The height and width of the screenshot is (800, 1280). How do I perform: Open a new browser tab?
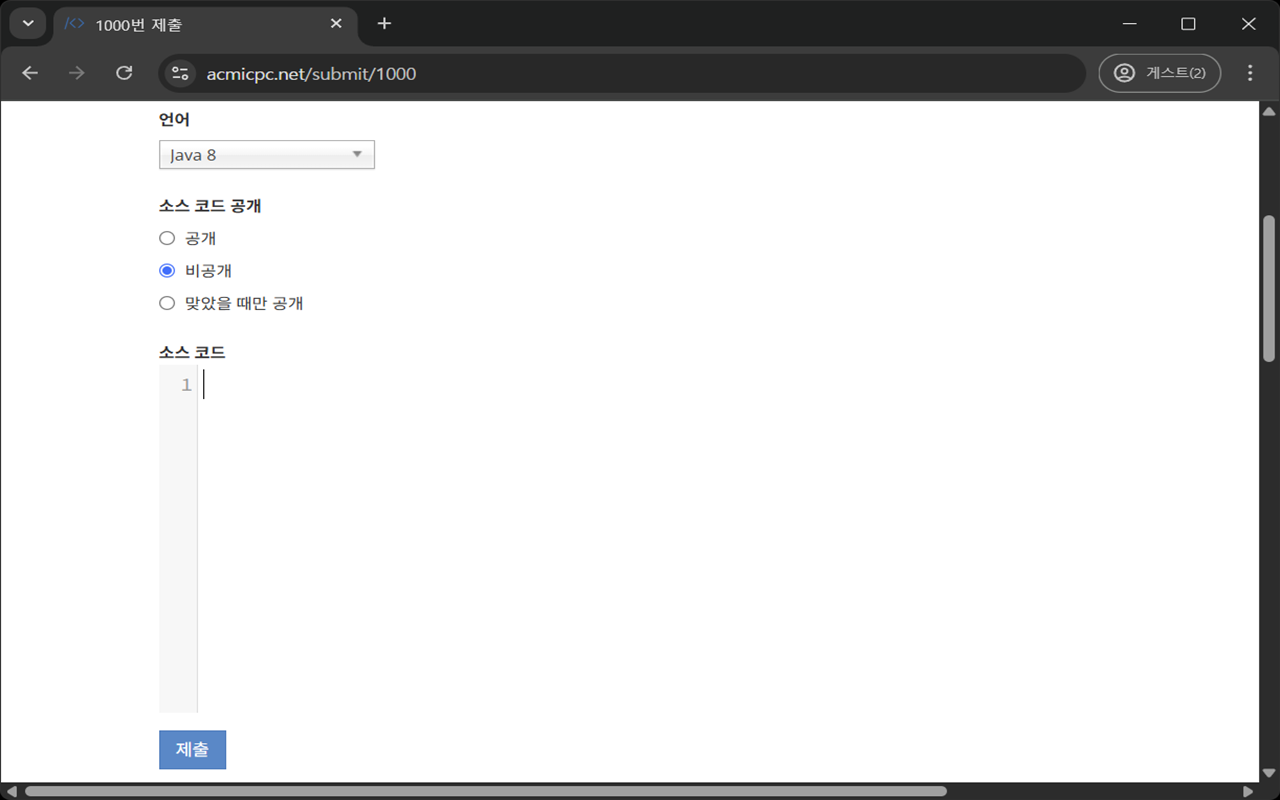point(384,23)
